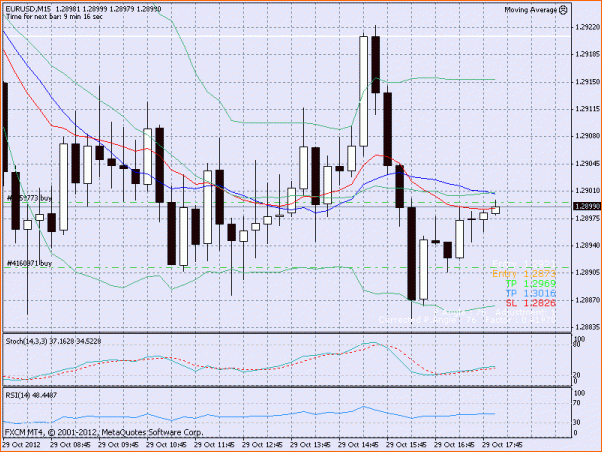Select the upper buy order label ending in 773

click(29, 198)
